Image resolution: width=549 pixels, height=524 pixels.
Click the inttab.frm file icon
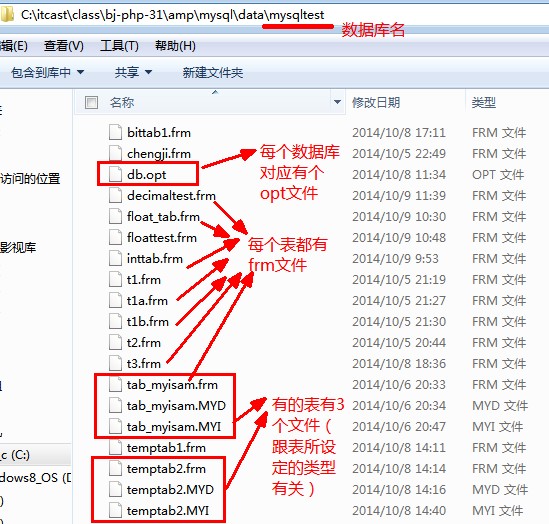115,258
